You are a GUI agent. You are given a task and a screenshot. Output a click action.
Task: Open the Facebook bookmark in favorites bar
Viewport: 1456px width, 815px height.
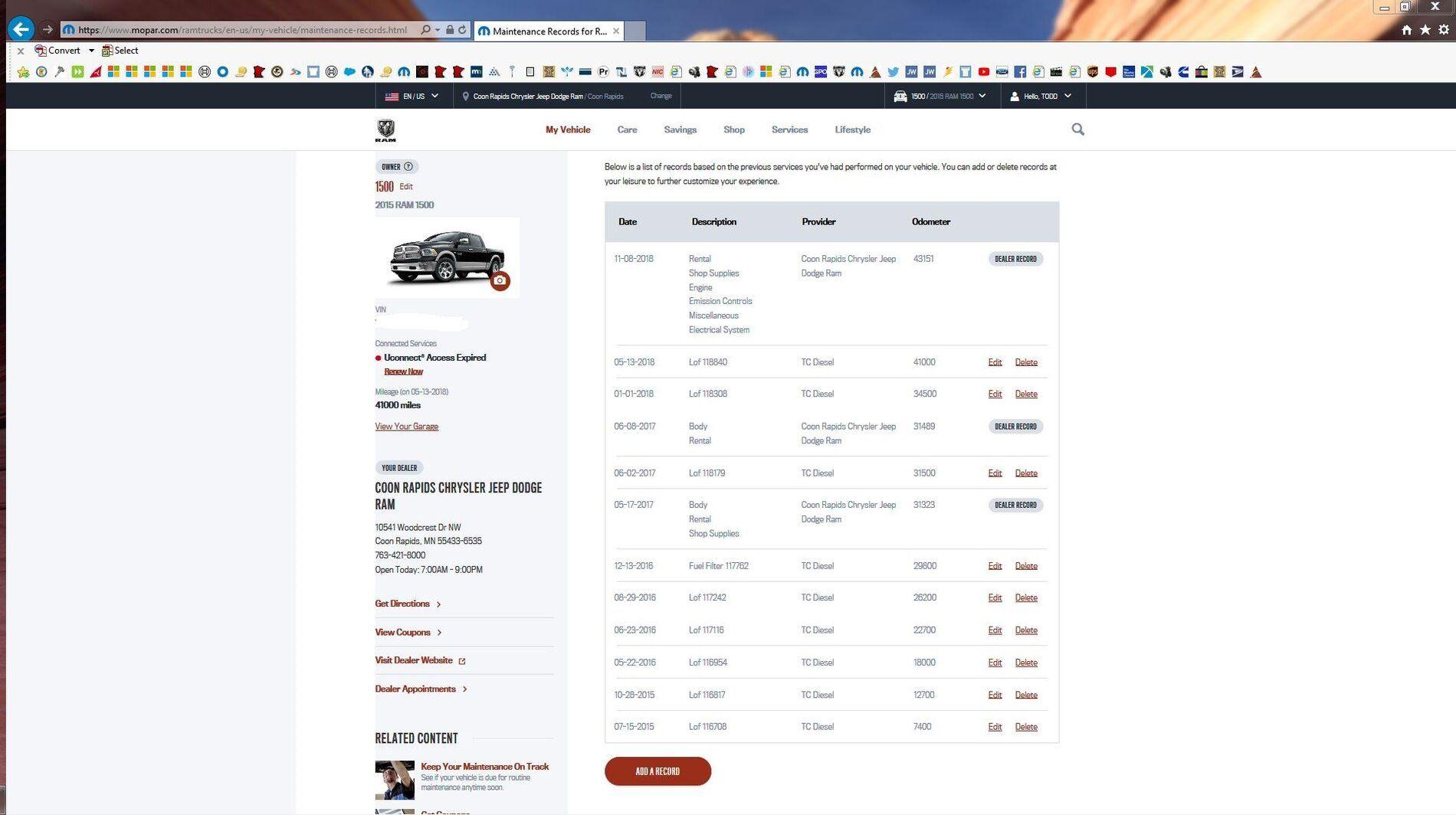coord(1020,72)
